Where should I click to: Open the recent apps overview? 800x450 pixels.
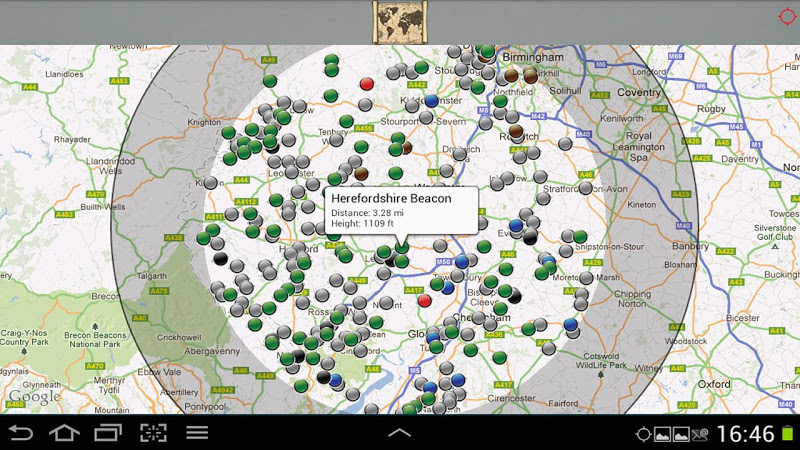click(x=108, y=433)
